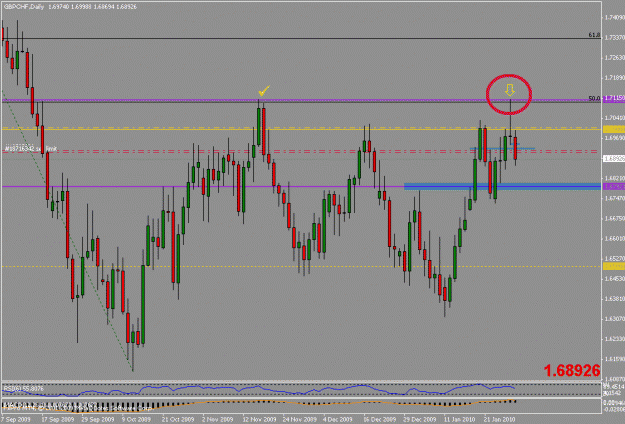Click the white current price tag 1.68926 on the axis
The width and height of the screenshot is (625, 424).
614,159
